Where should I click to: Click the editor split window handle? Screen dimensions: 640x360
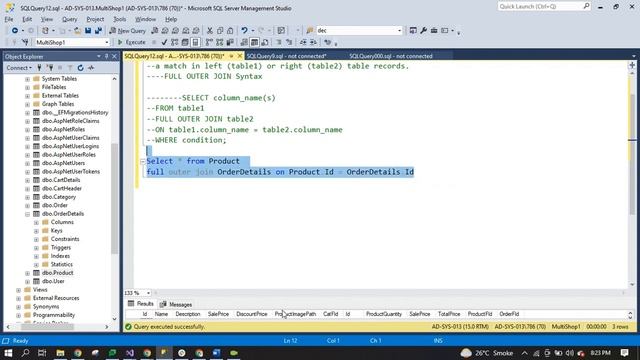[632, 65]
